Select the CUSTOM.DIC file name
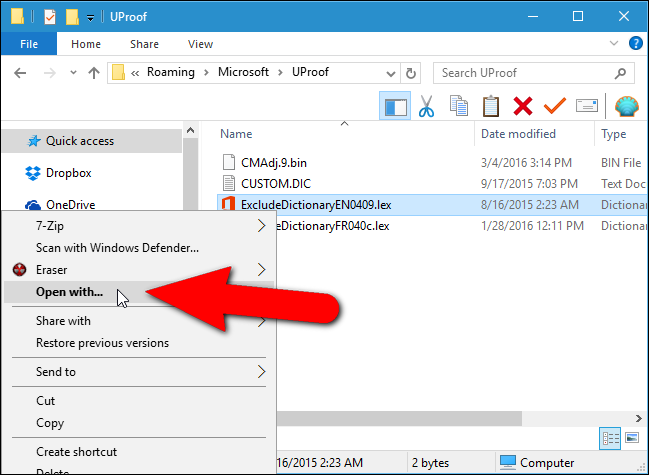The image size is (649, 475). (276, 183)
